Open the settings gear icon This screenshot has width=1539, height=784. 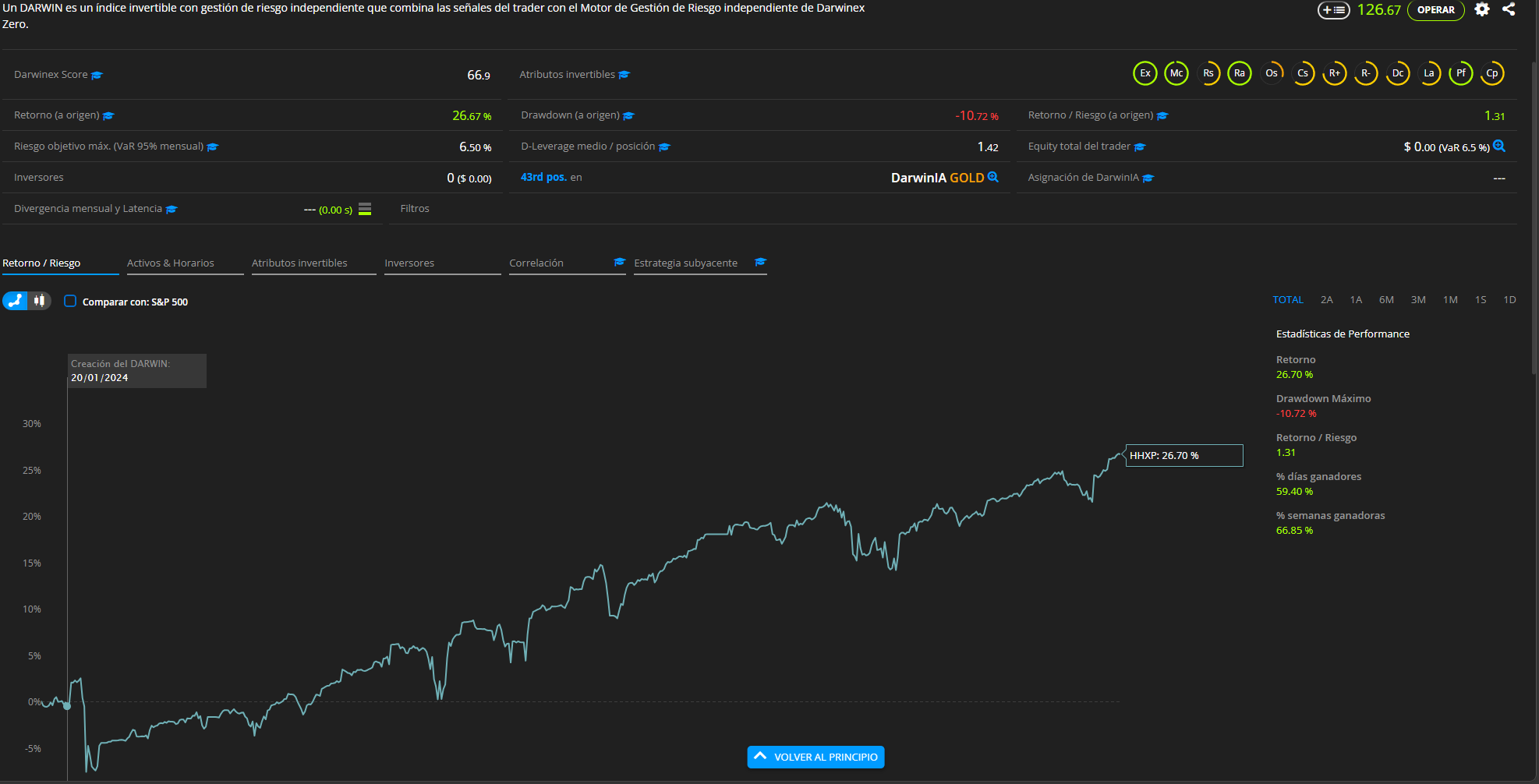click(1482, 10)
